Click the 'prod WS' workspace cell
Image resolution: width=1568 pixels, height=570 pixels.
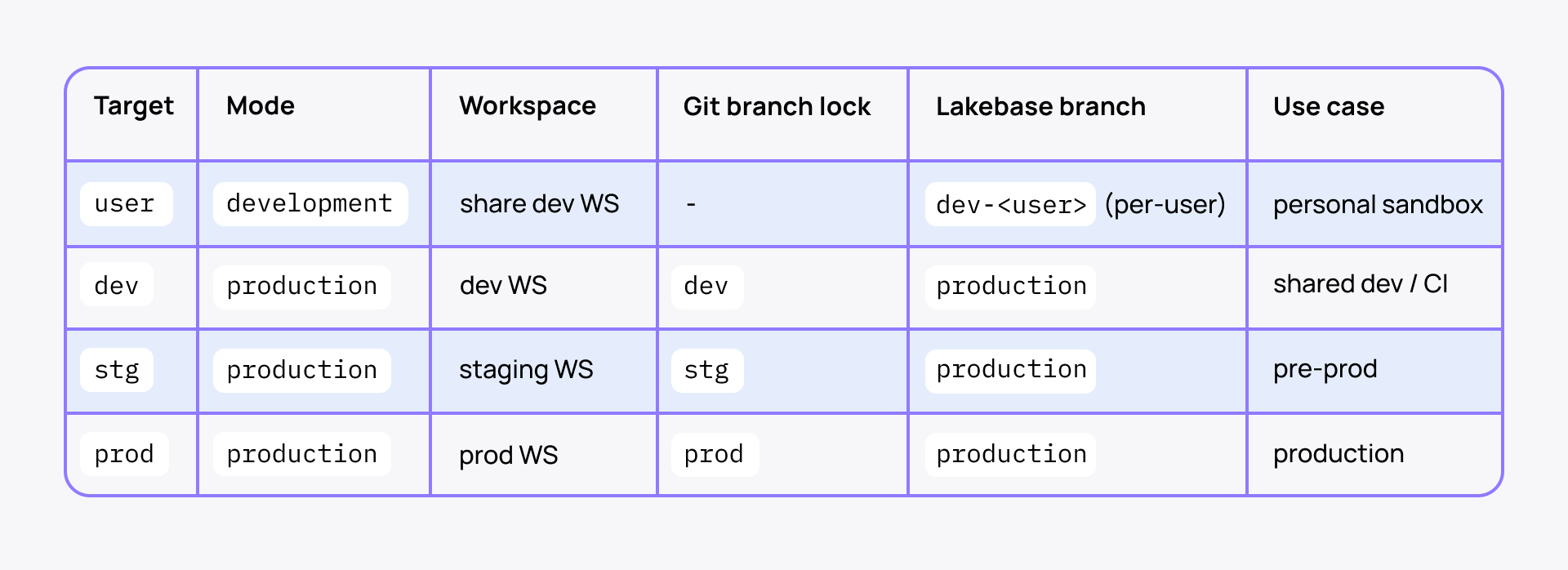click(508, 456)
